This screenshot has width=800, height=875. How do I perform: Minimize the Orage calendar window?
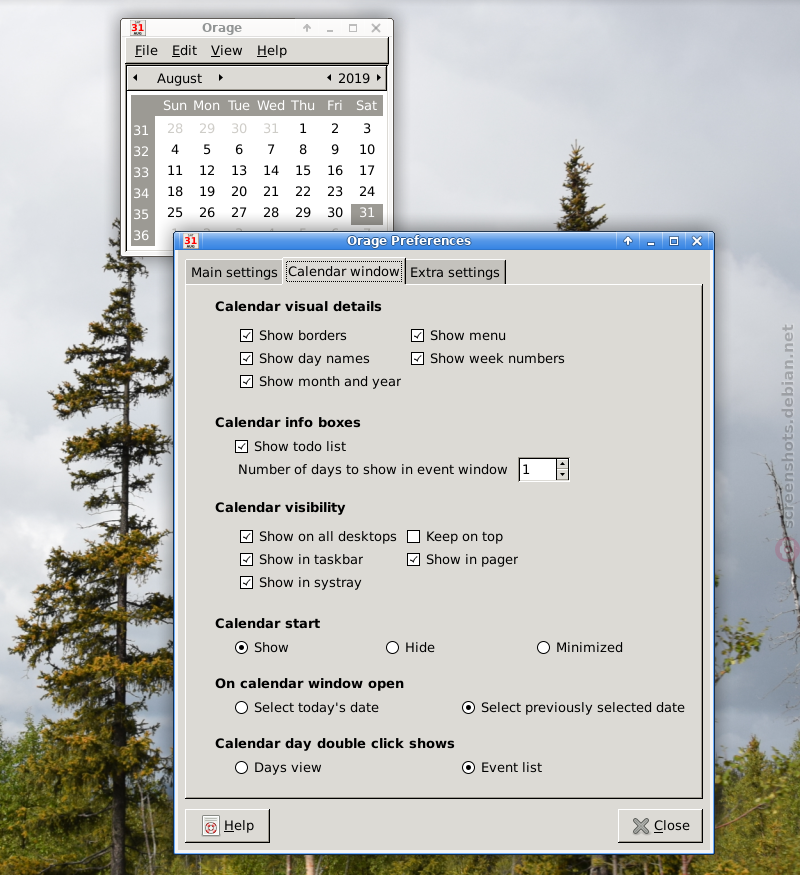[330, 28]
